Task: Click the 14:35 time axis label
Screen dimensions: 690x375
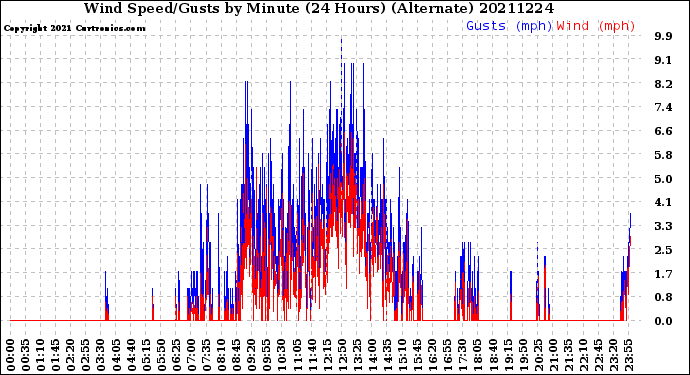Action: pos(387,355)
